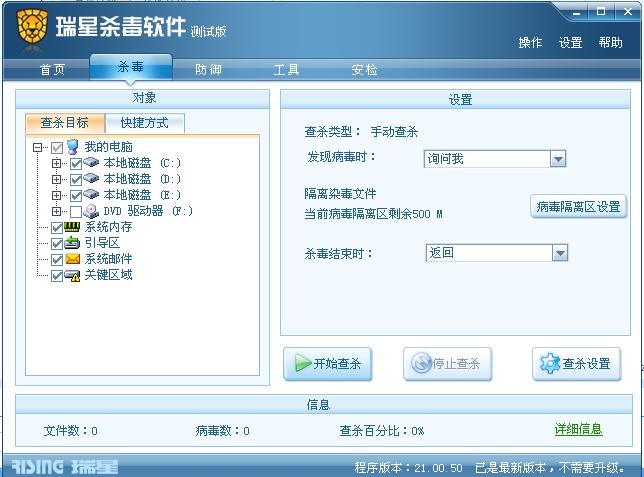Toggle the 我的电脑 checkbox

(x=57, y=147)
